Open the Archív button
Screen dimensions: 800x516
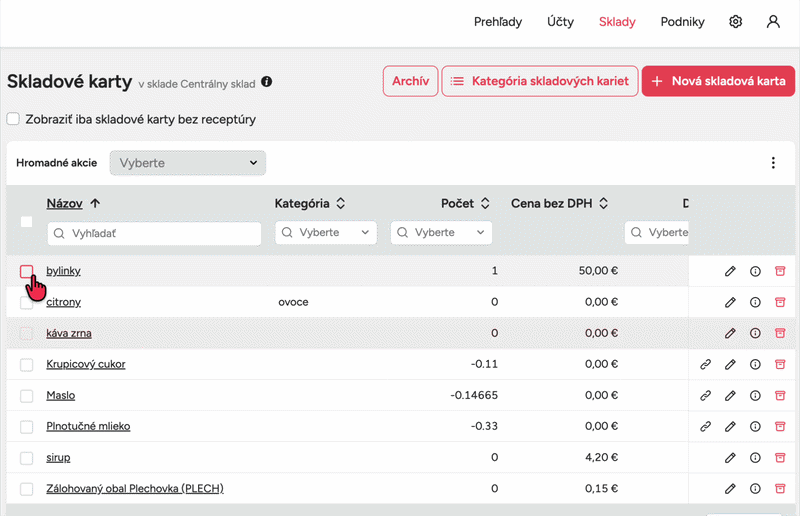click(410, 81)
